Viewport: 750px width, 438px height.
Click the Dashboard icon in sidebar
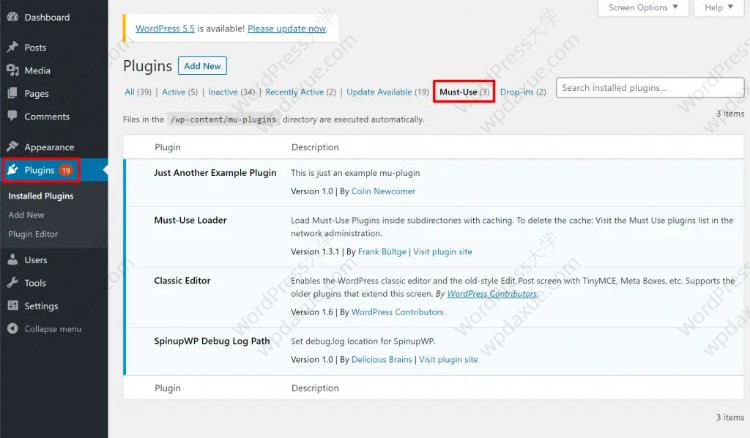click(12, 17)
